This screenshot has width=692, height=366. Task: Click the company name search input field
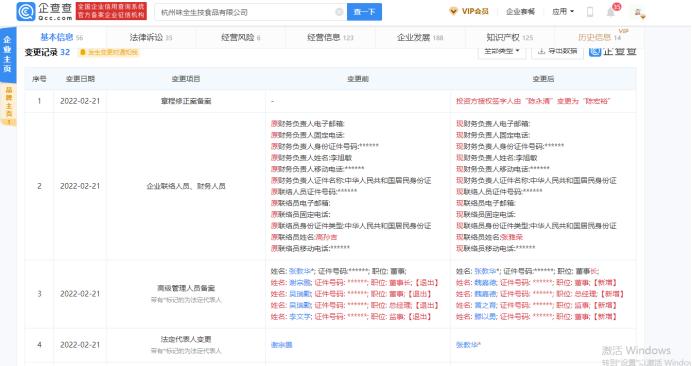coord(245,12)
